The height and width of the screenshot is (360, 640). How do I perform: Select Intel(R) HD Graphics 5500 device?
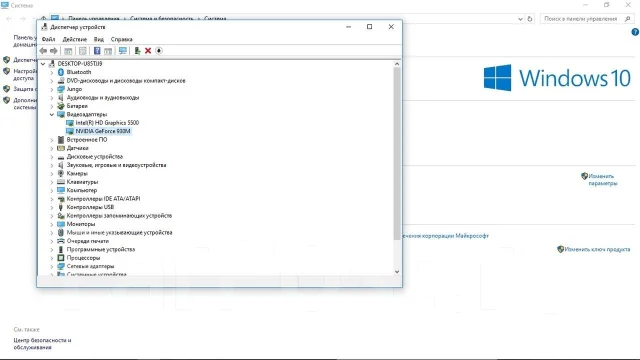click(107, 122)
